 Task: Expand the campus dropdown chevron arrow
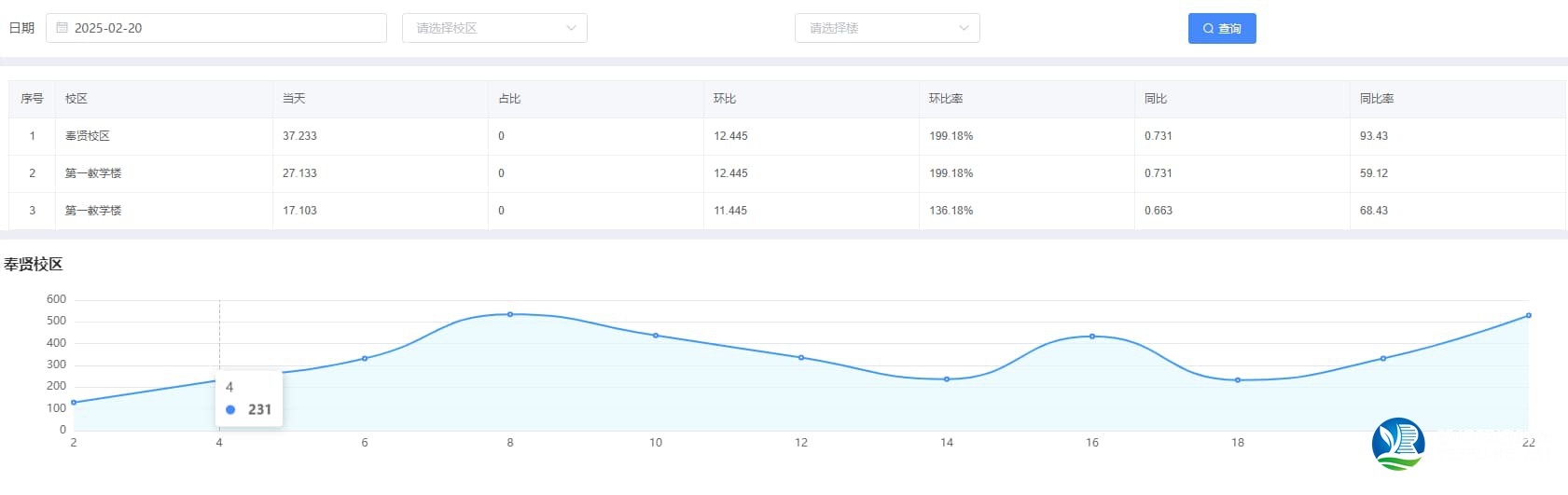click(x=571, y=28)
